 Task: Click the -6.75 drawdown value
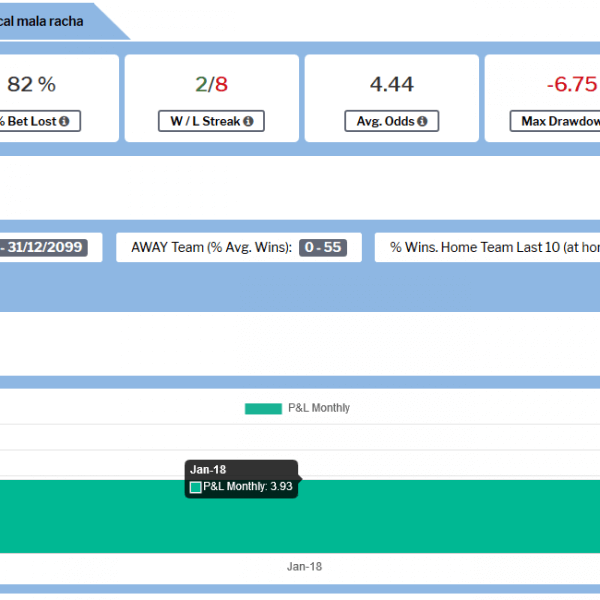pos(571,85)
